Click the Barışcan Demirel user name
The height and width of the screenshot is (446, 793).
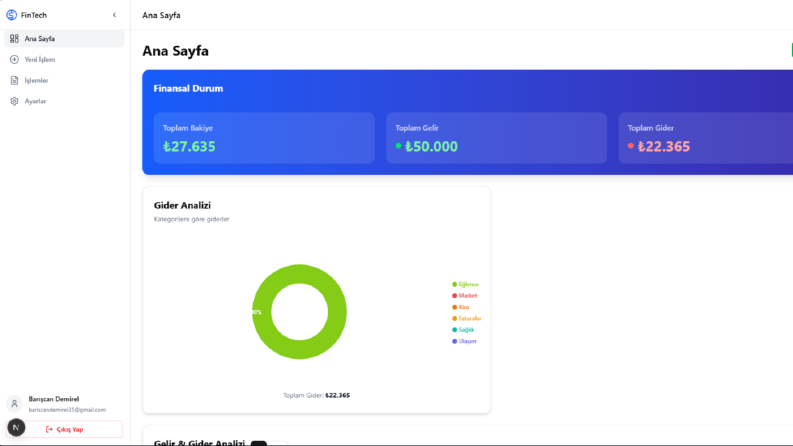tap(54, 399)
